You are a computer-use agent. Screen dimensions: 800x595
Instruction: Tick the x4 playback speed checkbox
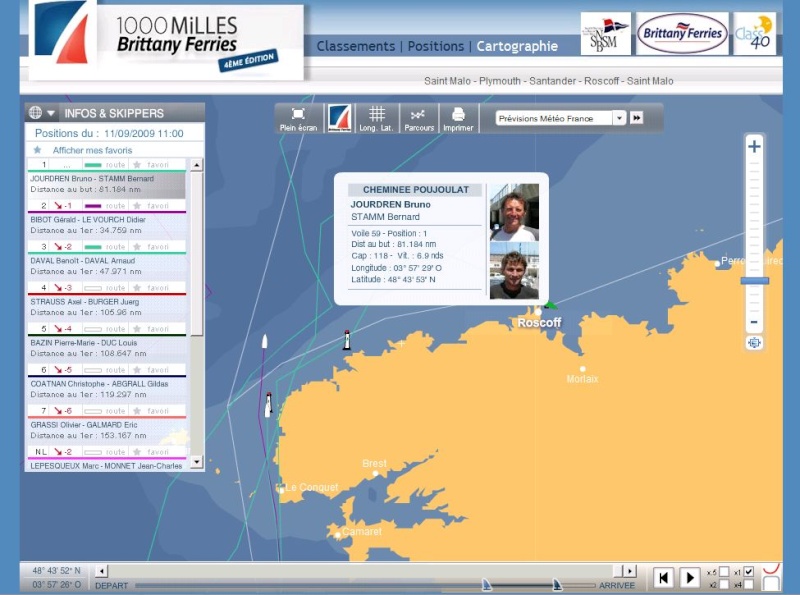point(748,584)
